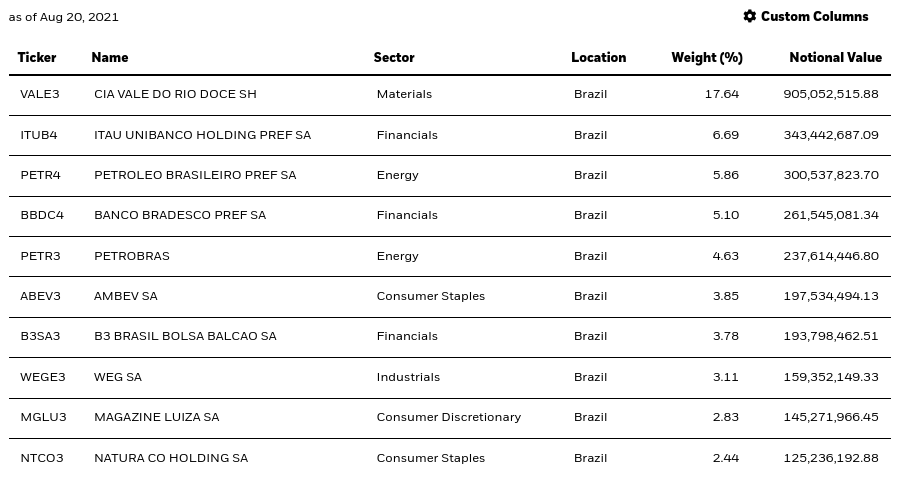Click the Consumer Discretionary sector cell
This screenshot has width=900, height=496.
pos(449,417)
